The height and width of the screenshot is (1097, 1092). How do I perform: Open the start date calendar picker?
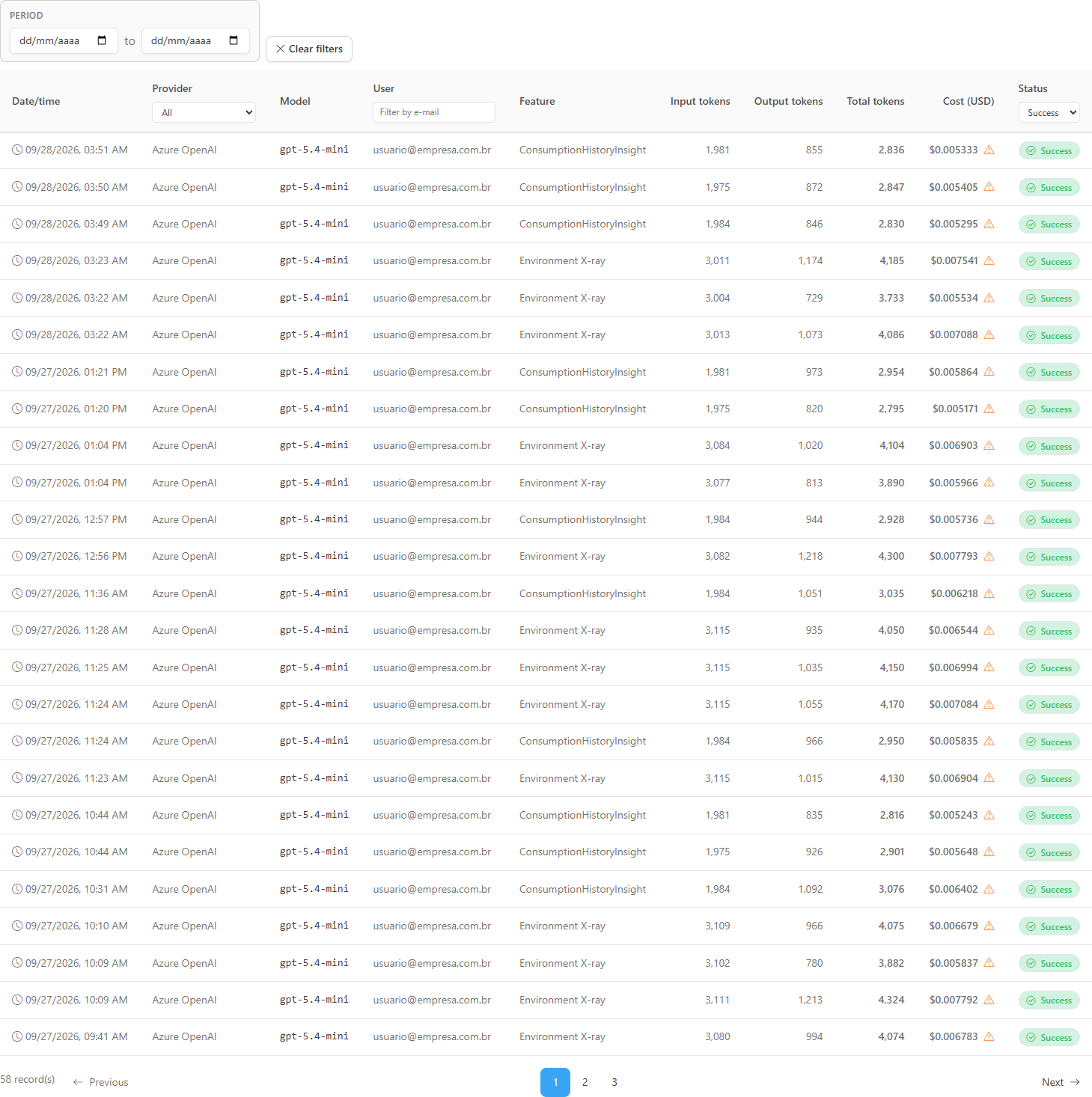coord(102,40)
